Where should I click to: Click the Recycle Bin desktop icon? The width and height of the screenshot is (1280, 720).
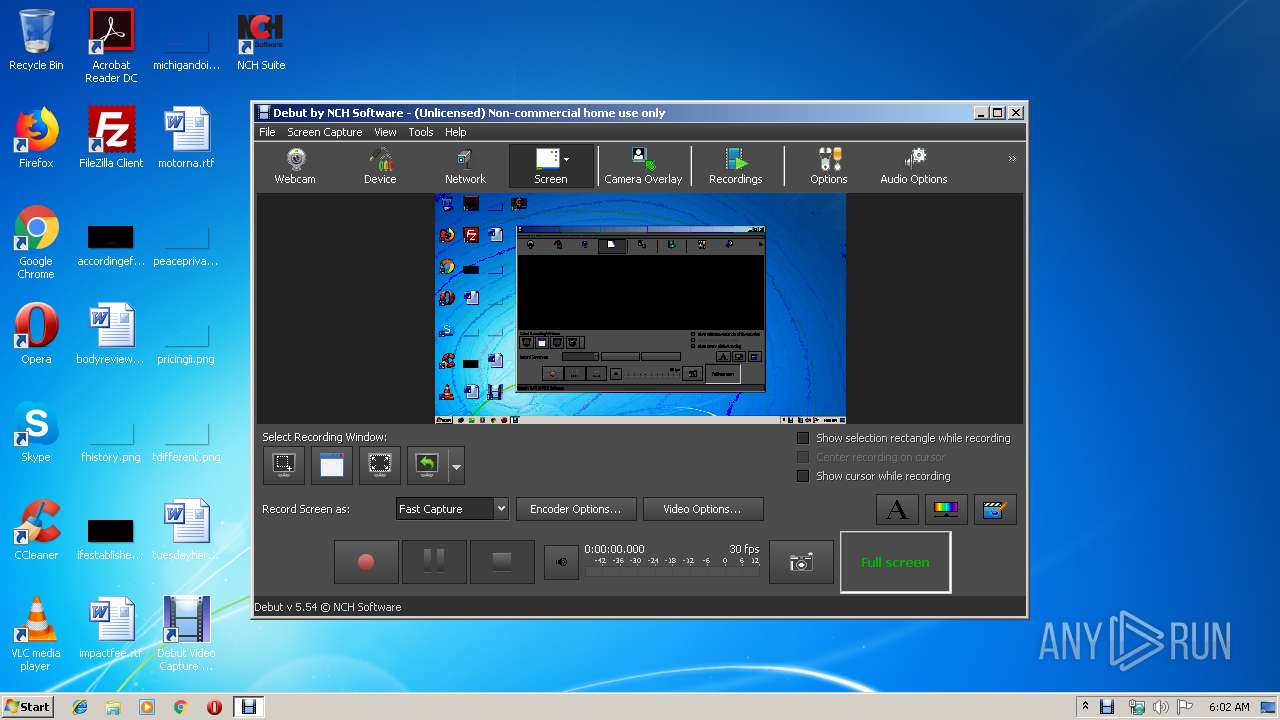tap(36, 41)
